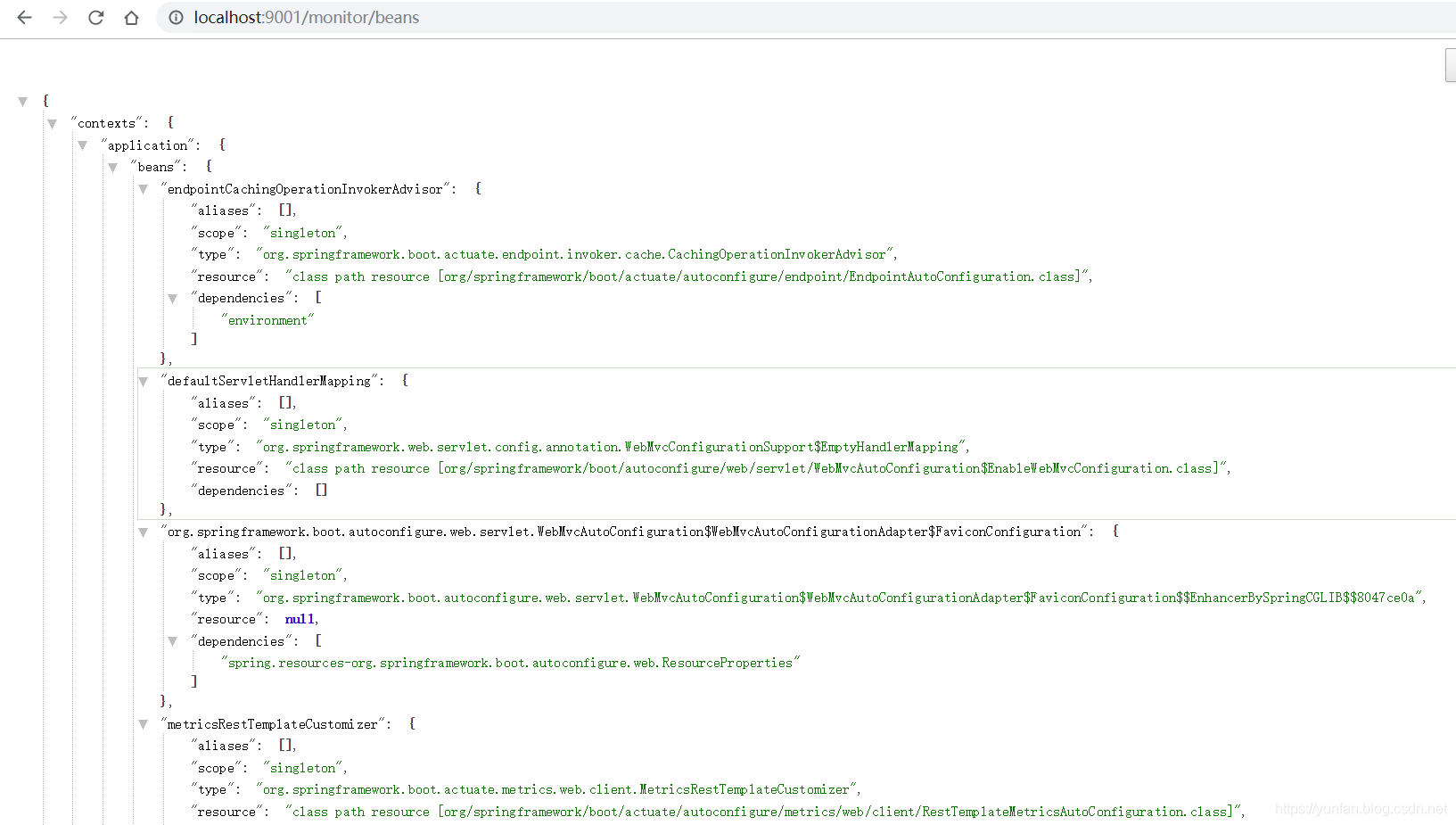Image resolution: width=1456 pixels, height=825 pixels.
Task: Open the browser home page
Action: (131, 18)
